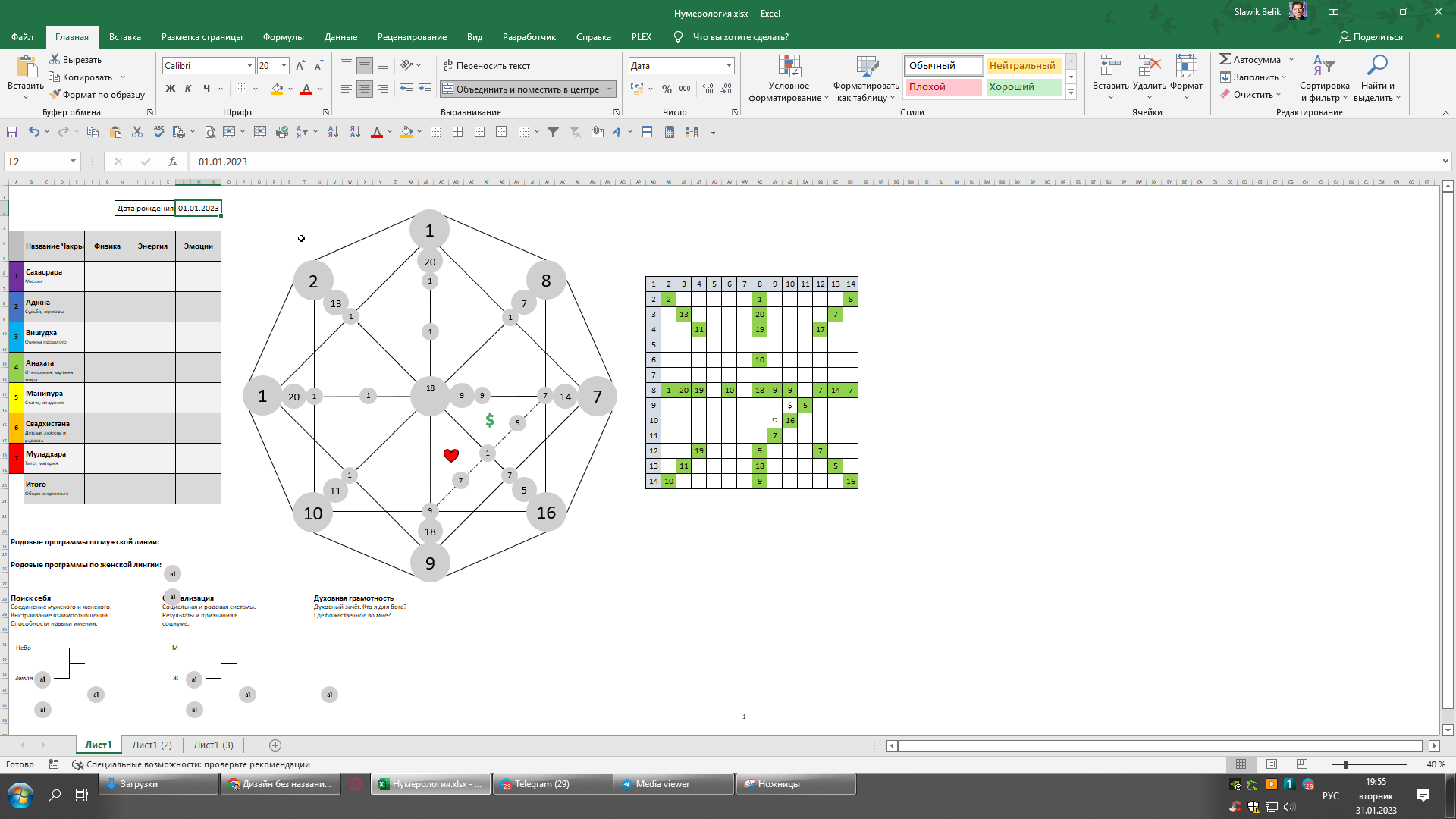1456x819 pixels.
Task: Toggle Wrap Text (Переносить текст)
Action: coord(486,66)
